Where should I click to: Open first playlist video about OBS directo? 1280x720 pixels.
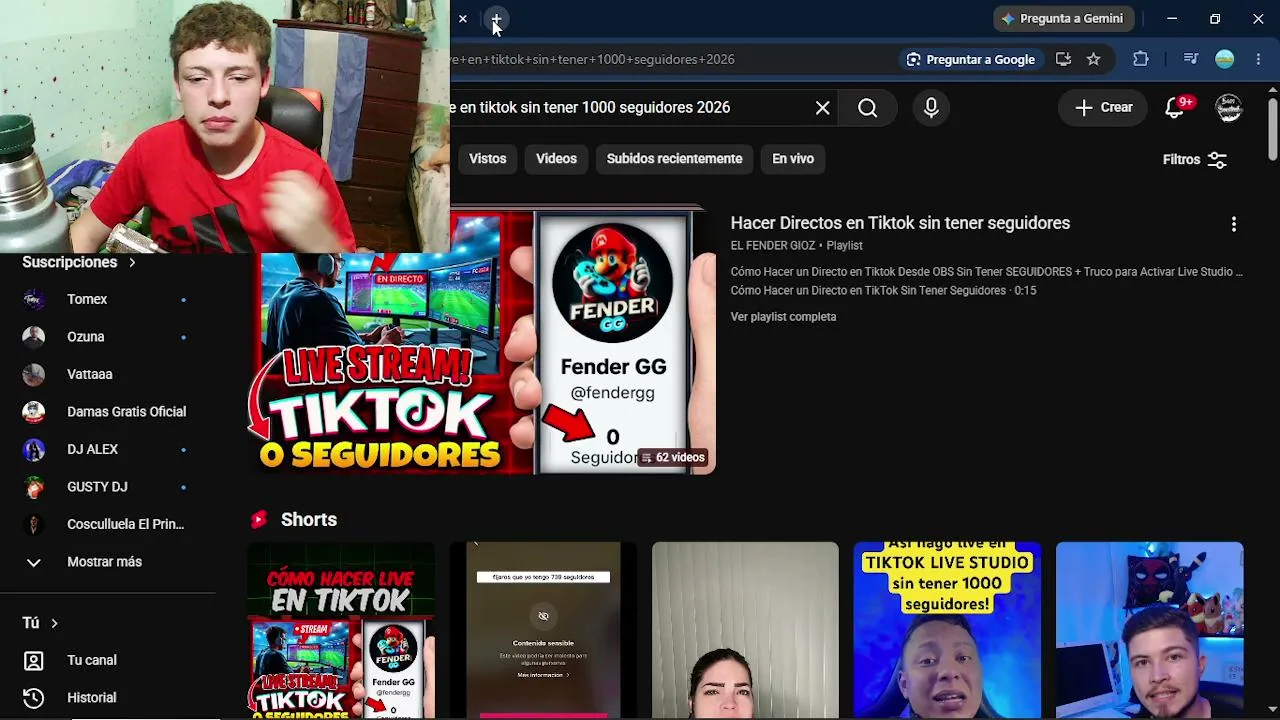(986, 272)
